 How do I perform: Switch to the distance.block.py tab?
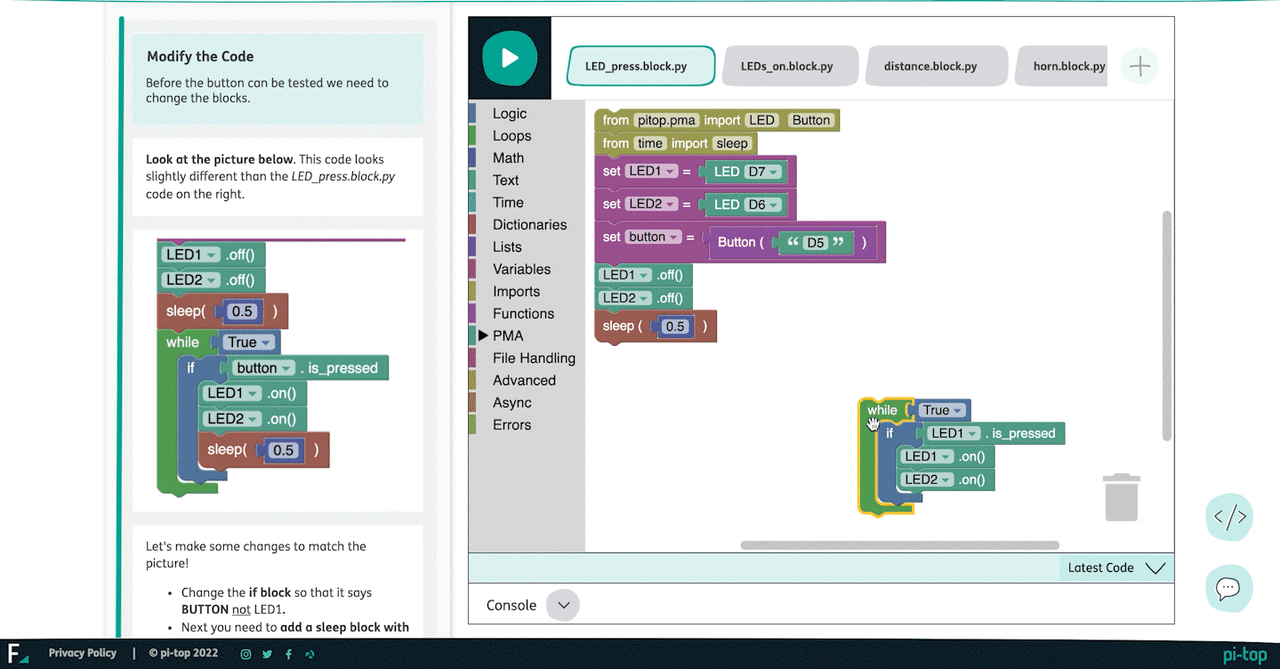click(930, 67)
